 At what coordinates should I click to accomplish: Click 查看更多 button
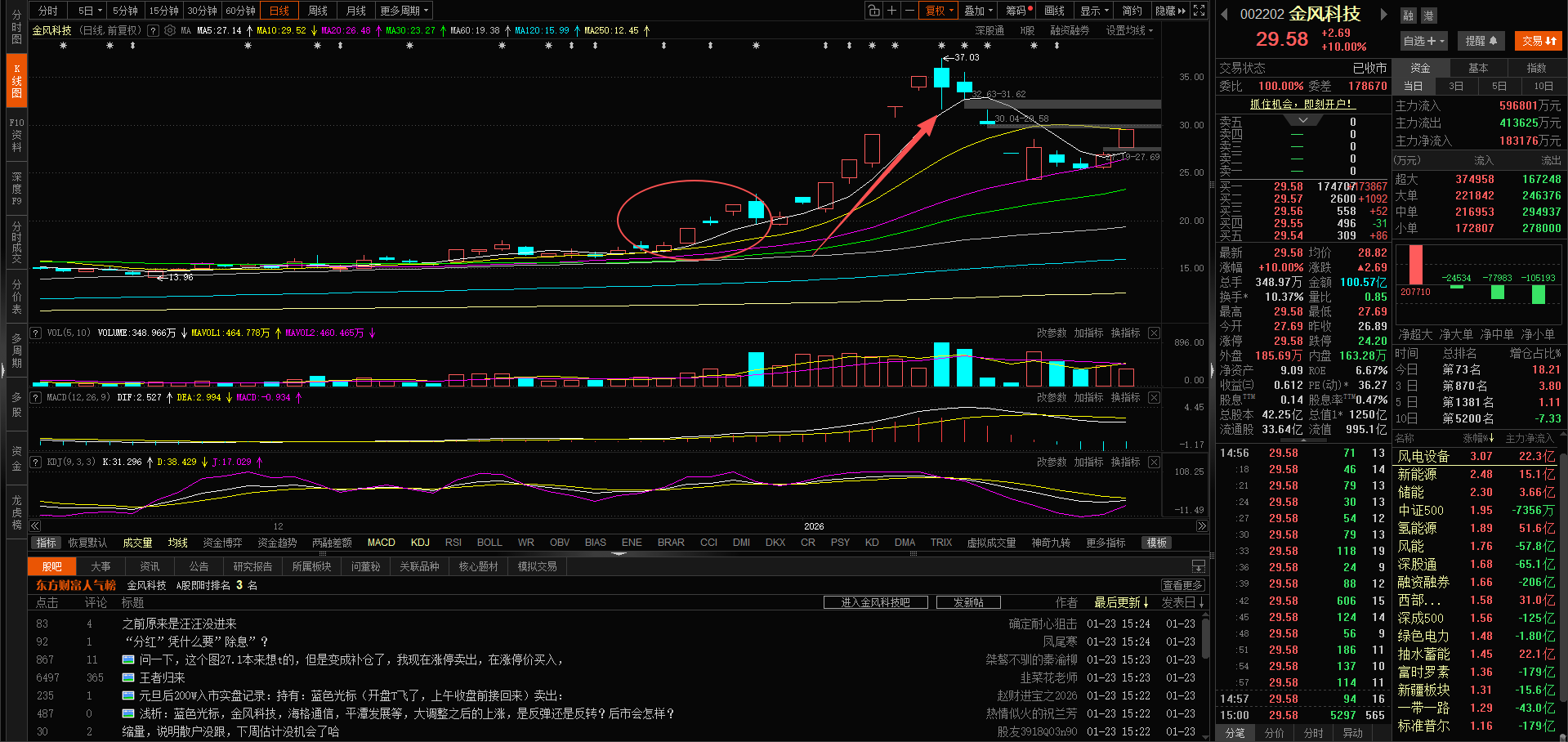pos(1182,585)
